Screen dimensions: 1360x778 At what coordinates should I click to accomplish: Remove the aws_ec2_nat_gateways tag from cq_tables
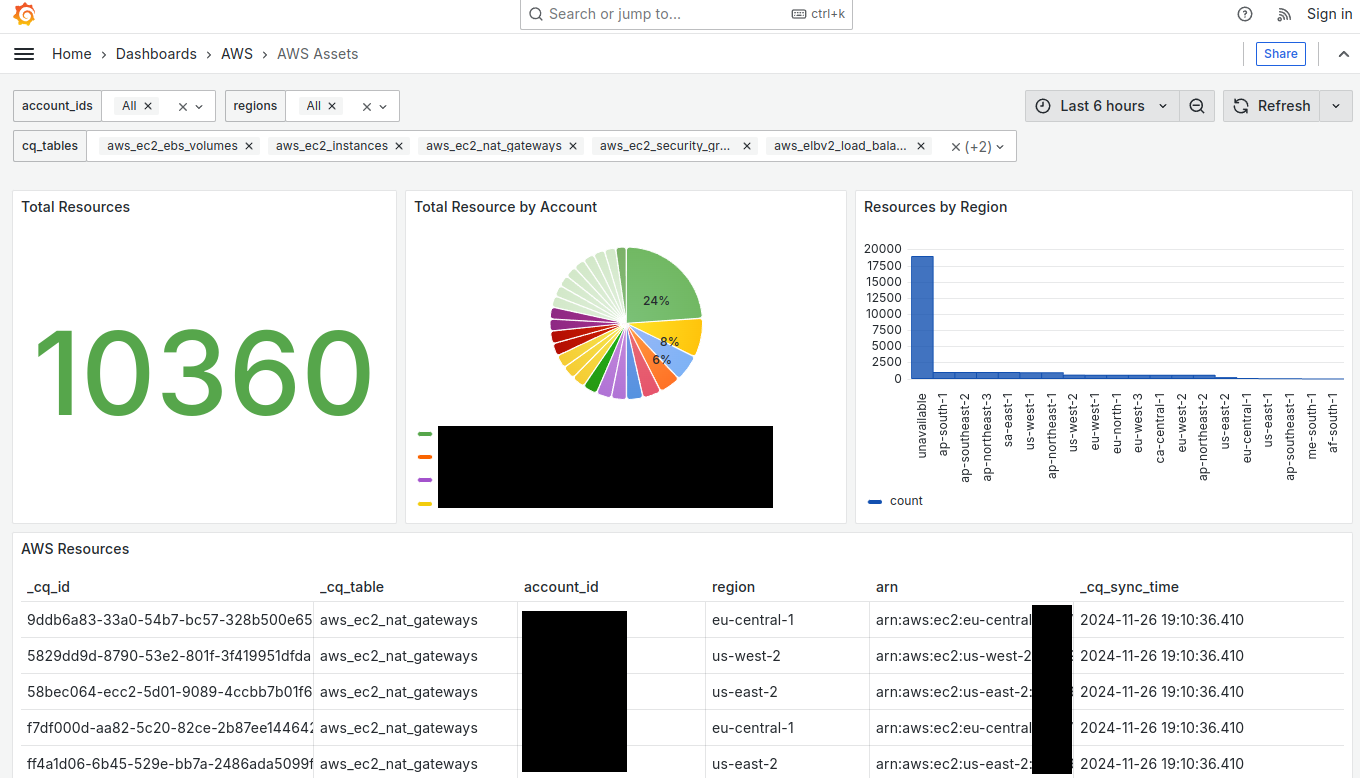pos(572,145)
